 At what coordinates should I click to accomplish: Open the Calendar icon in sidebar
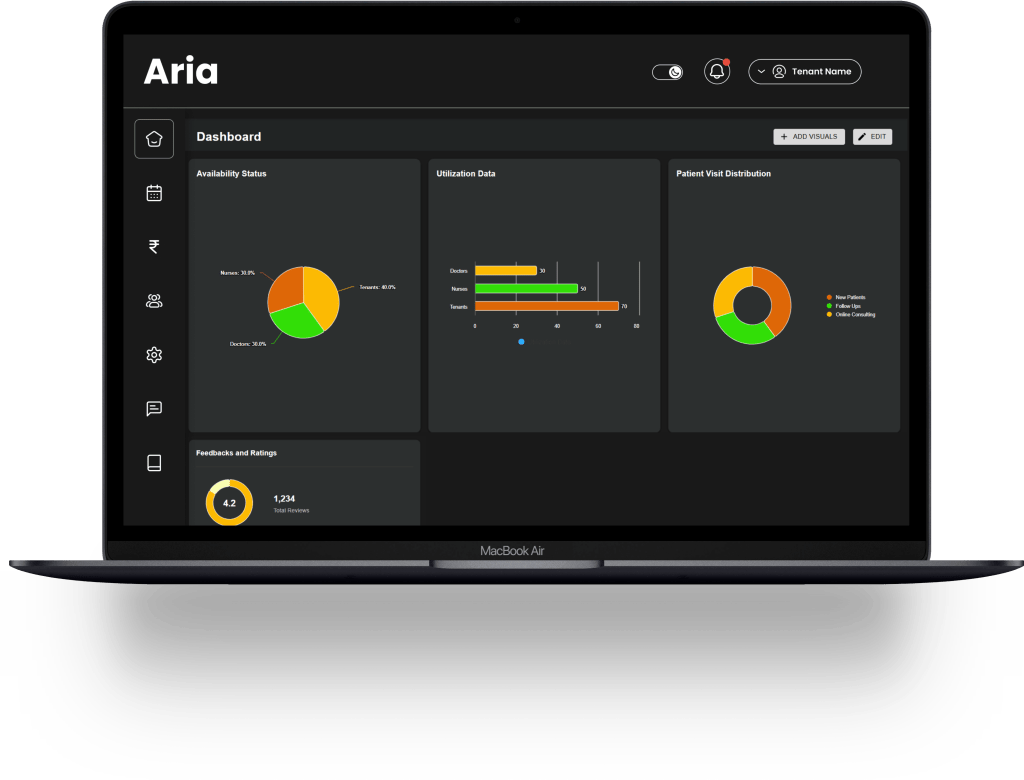(x=154, y=193)
